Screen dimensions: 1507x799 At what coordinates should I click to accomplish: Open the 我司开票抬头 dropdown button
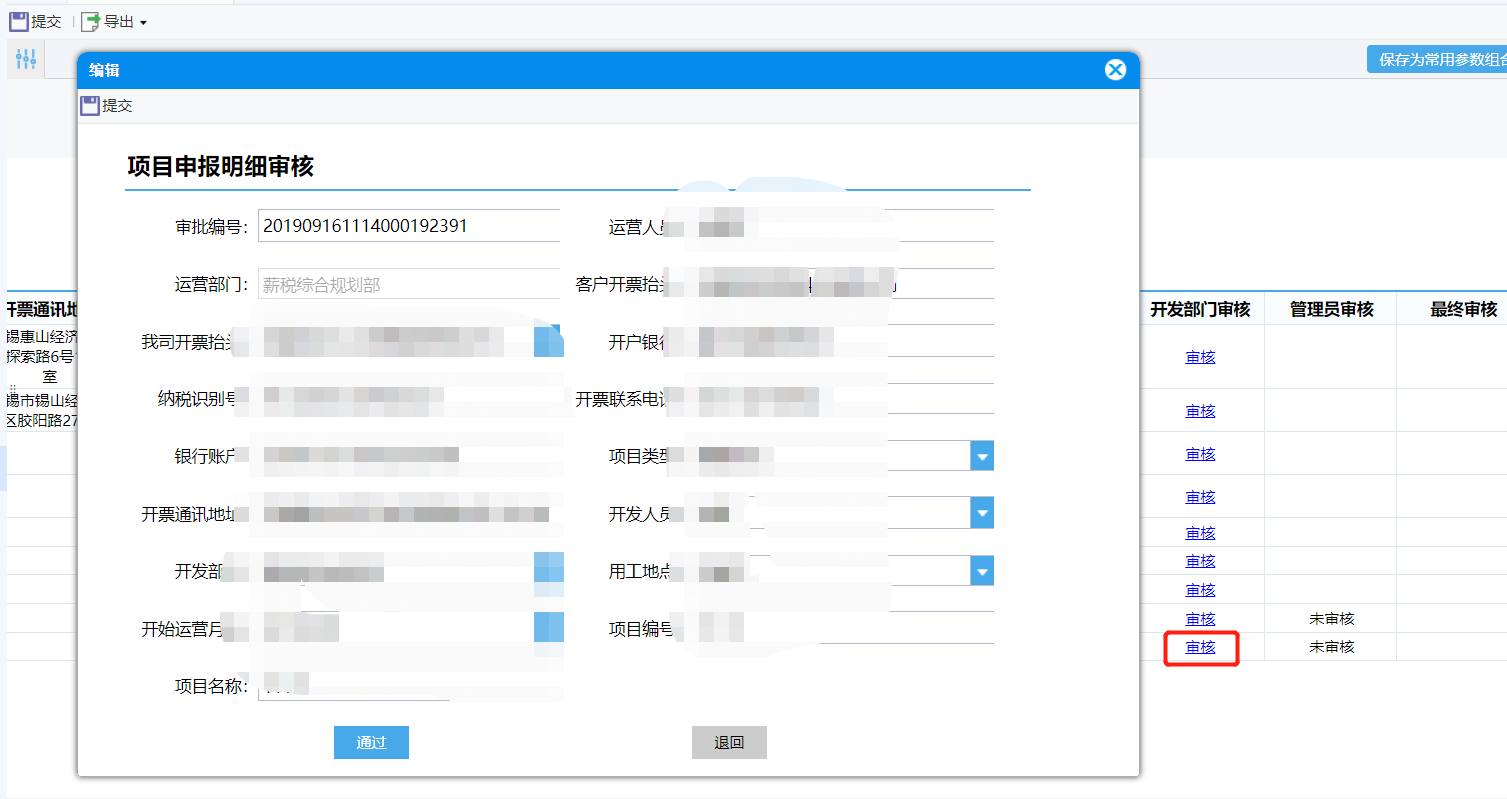[x=549, y=341]
